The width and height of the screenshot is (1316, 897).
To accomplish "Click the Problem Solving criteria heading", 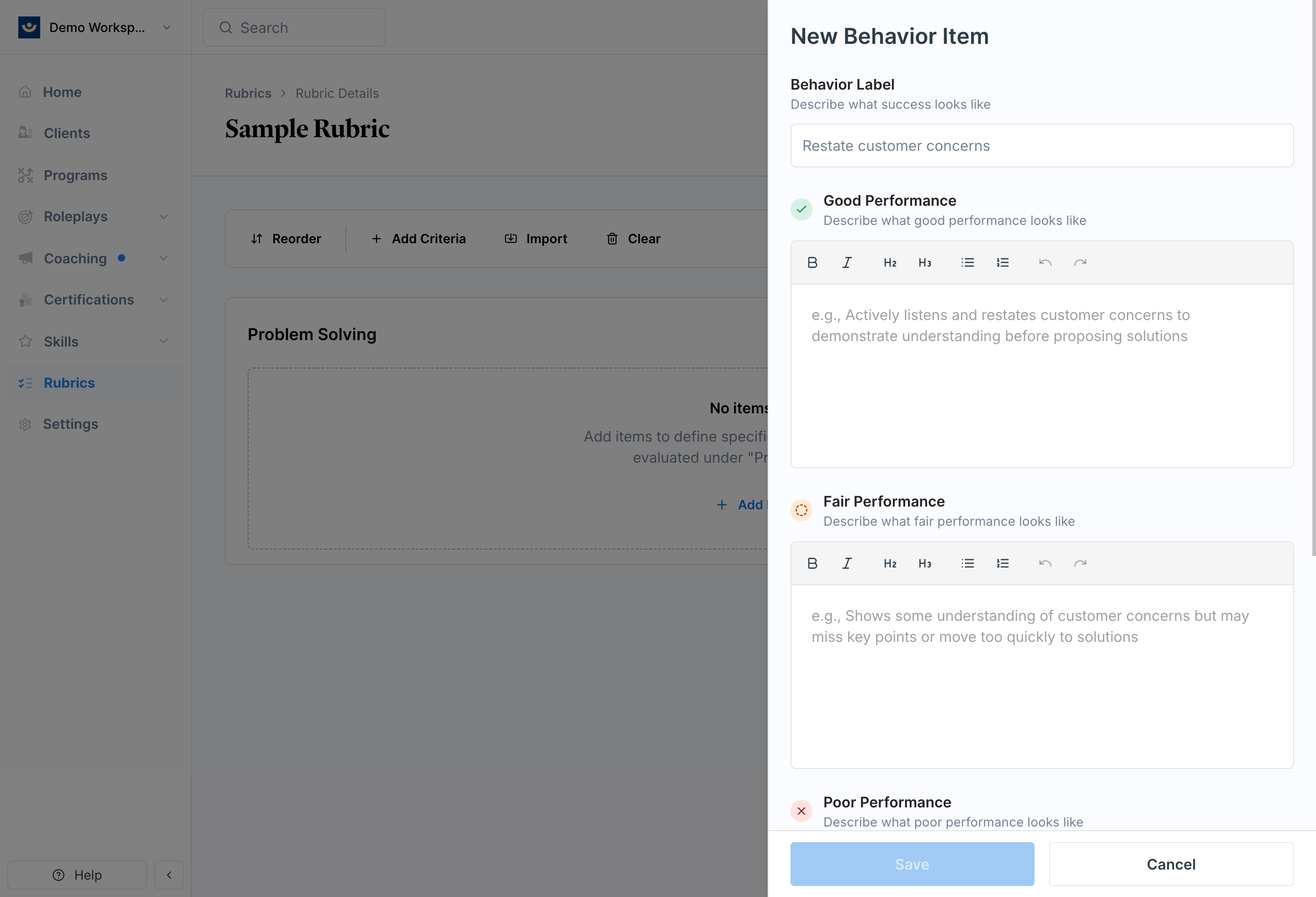I will 312,335.
